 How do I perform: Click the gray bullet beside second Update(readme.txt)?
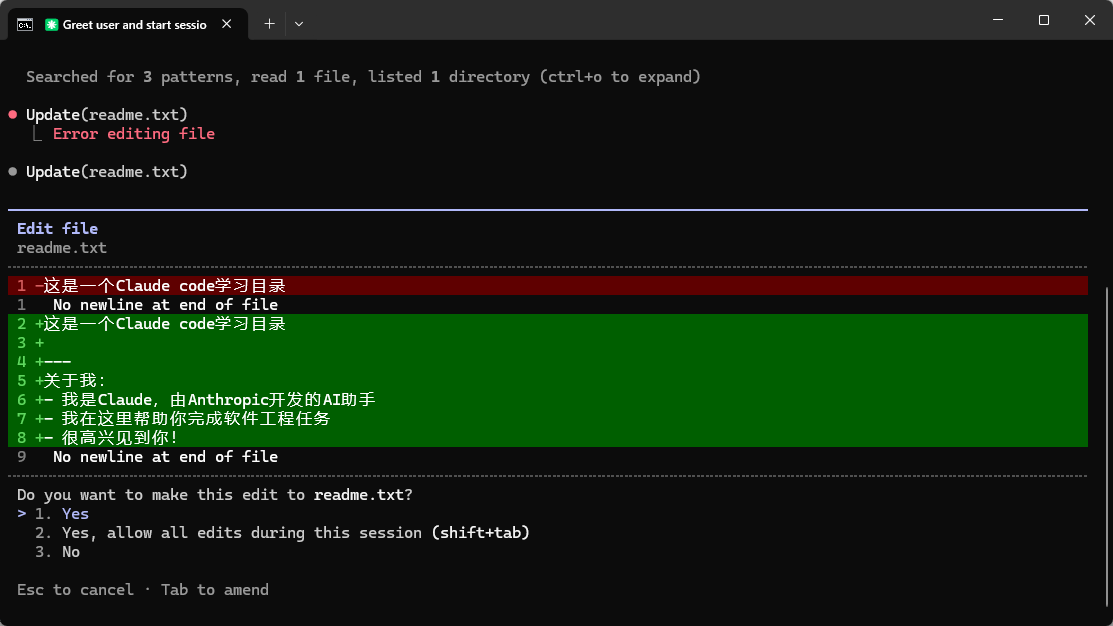tap(13, 172)
